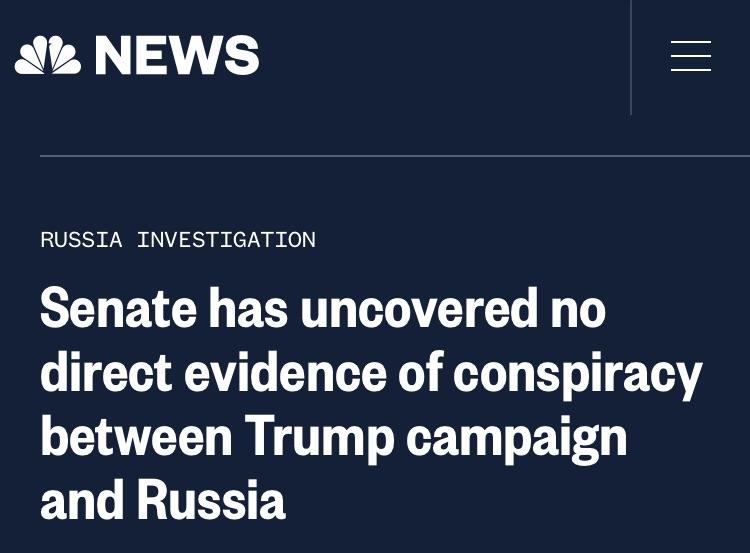Click the vertical divider beside the menu icon

coord(631,57)
